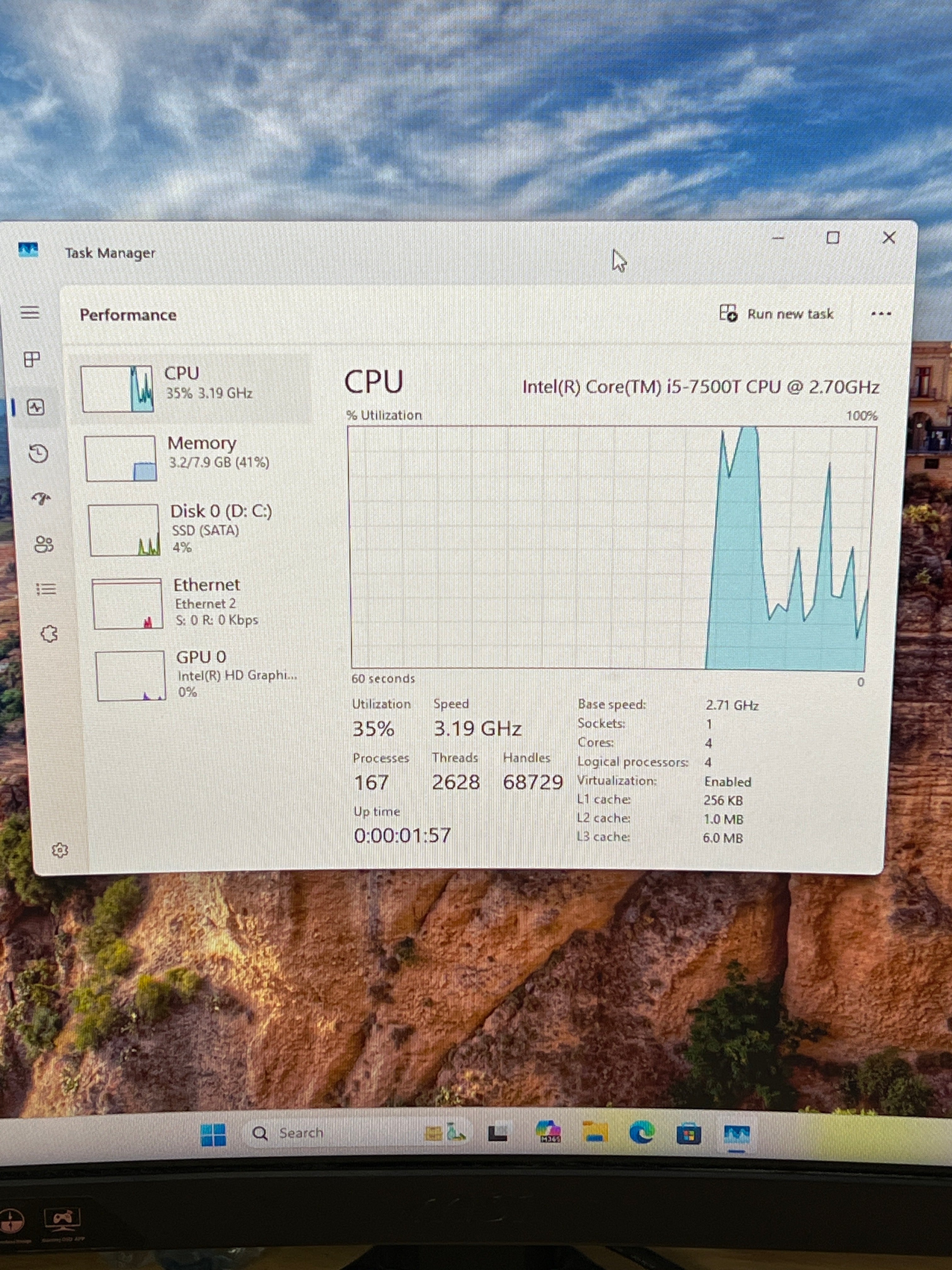Image resolution: width=952 pixels, height=1270 pixels.
Task: Click the Up time value 0:00:01:57
Action: point(402,835)
